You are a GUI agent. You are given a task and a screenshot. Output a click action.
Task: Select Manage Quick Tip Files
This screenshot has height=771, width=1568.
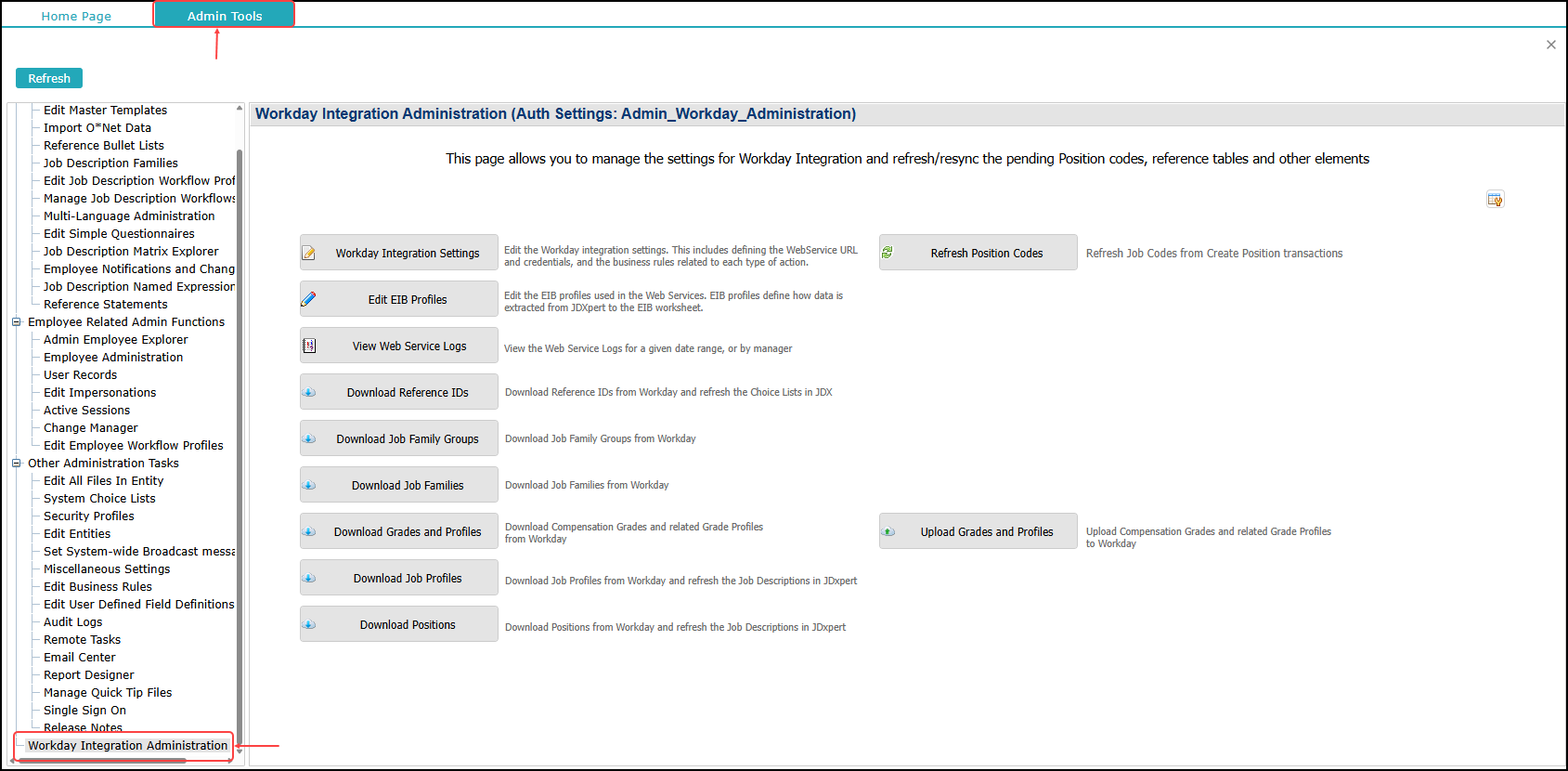108,693
